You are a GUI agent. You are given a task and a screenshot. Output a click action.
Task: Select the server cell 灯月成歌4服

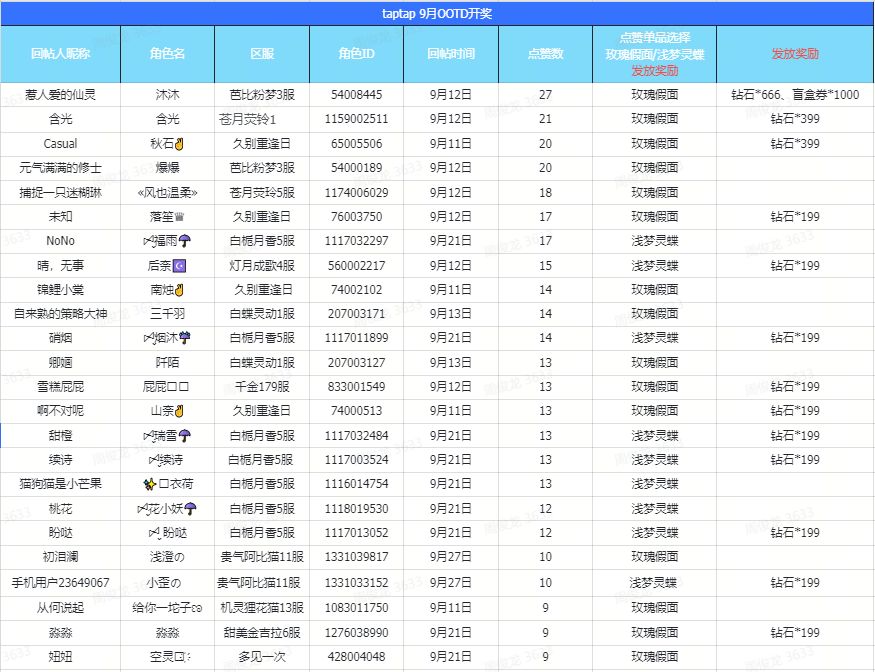[x=262, y=265]
